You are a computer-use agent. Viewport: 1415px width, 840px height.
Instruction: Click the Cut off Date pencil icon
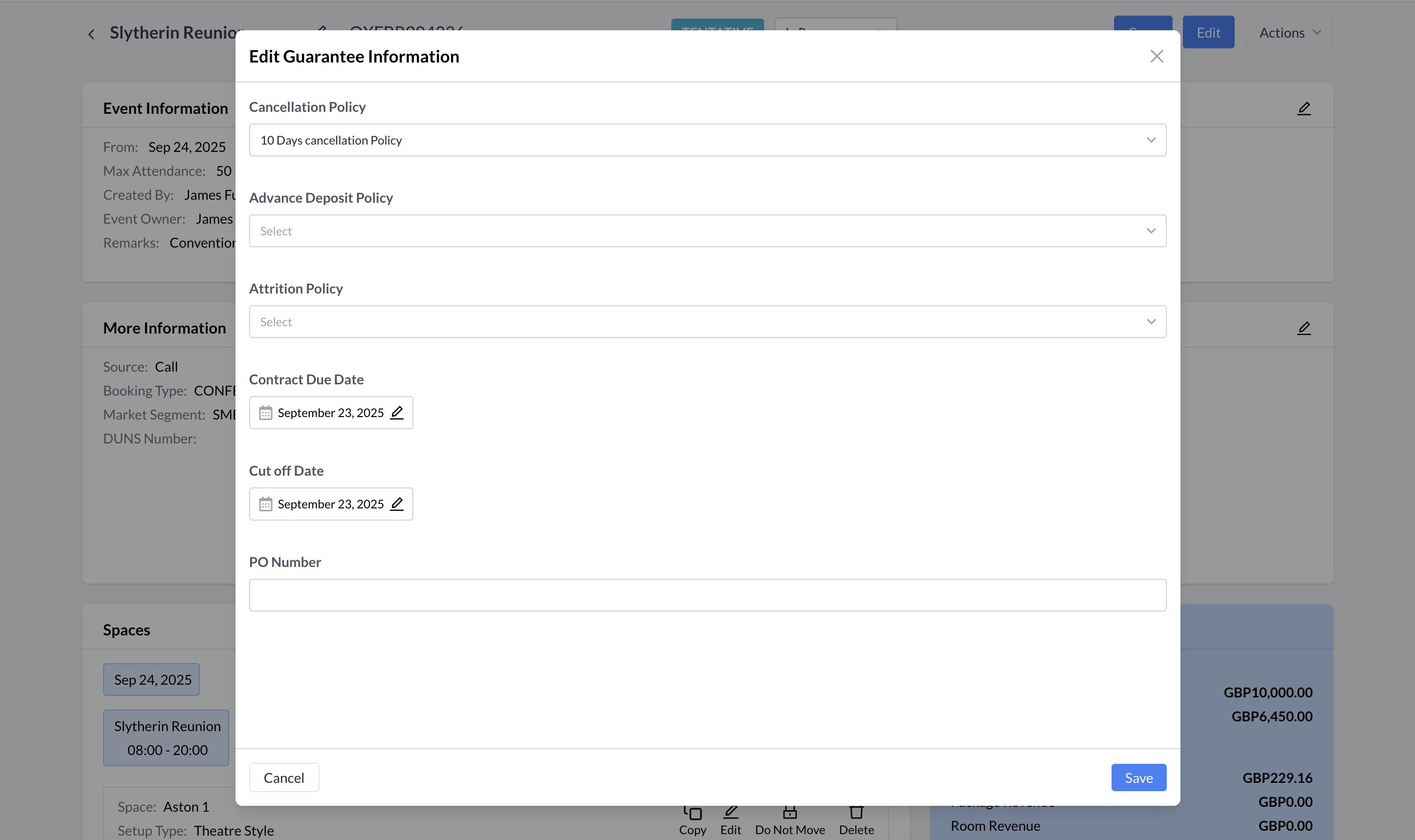[397, 504]
